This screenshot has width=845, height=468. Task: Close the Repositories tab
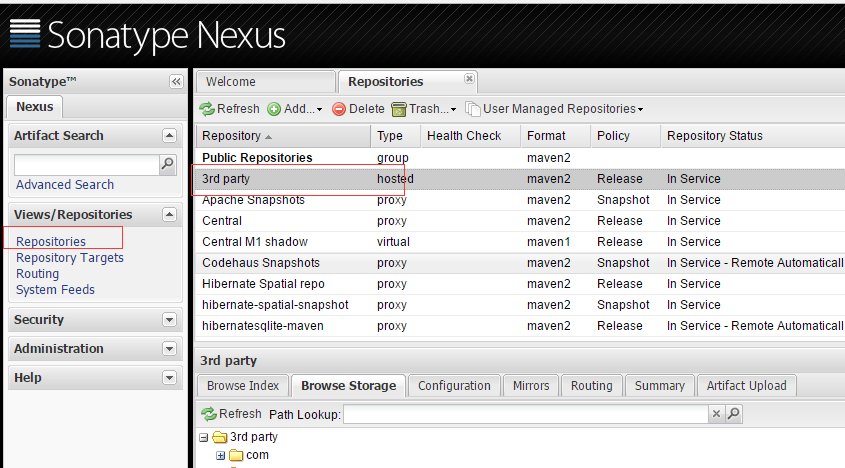(x=469, y=79)
